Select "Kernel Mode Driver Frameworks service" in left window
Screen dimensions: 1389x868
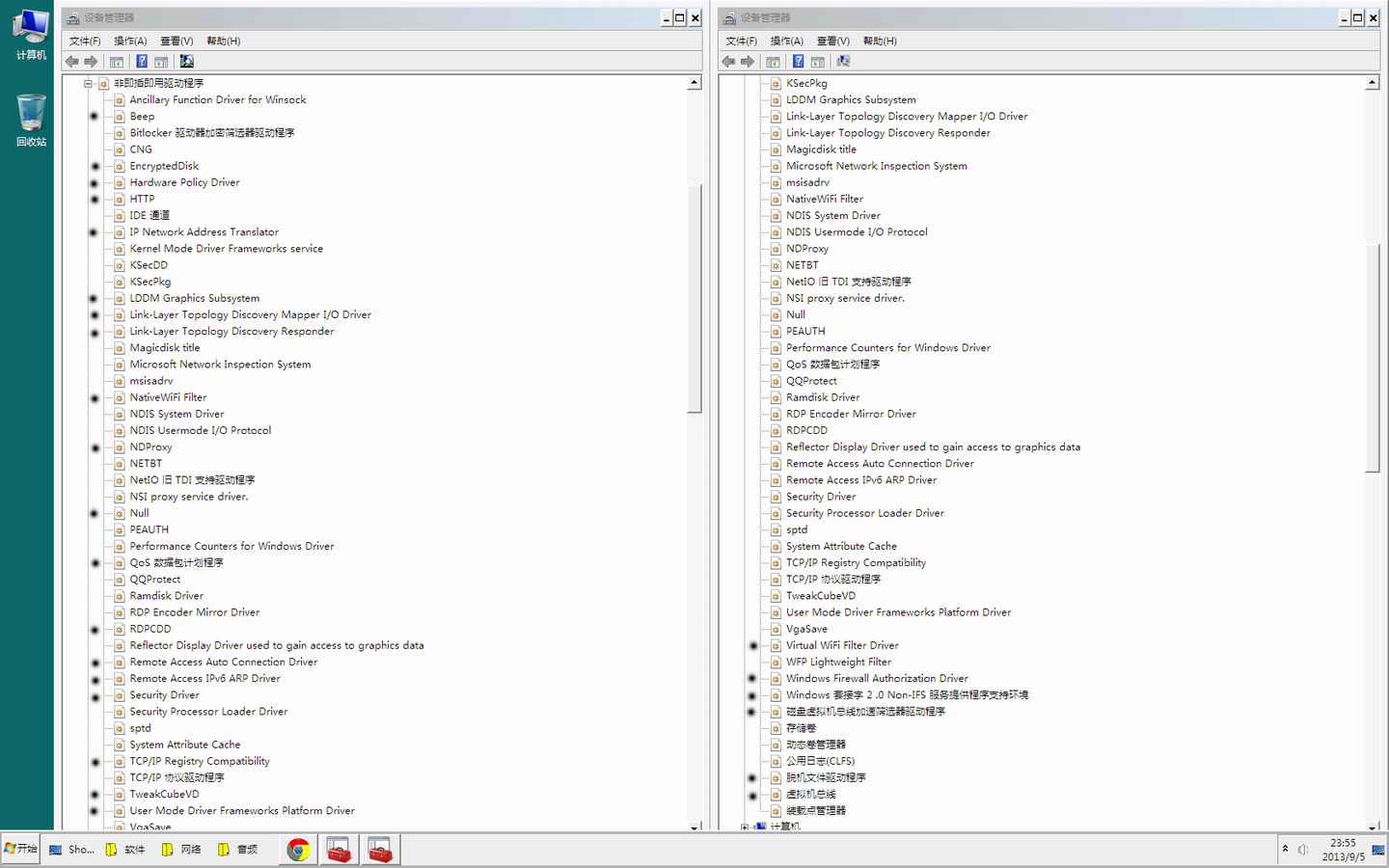coord(227,249)
